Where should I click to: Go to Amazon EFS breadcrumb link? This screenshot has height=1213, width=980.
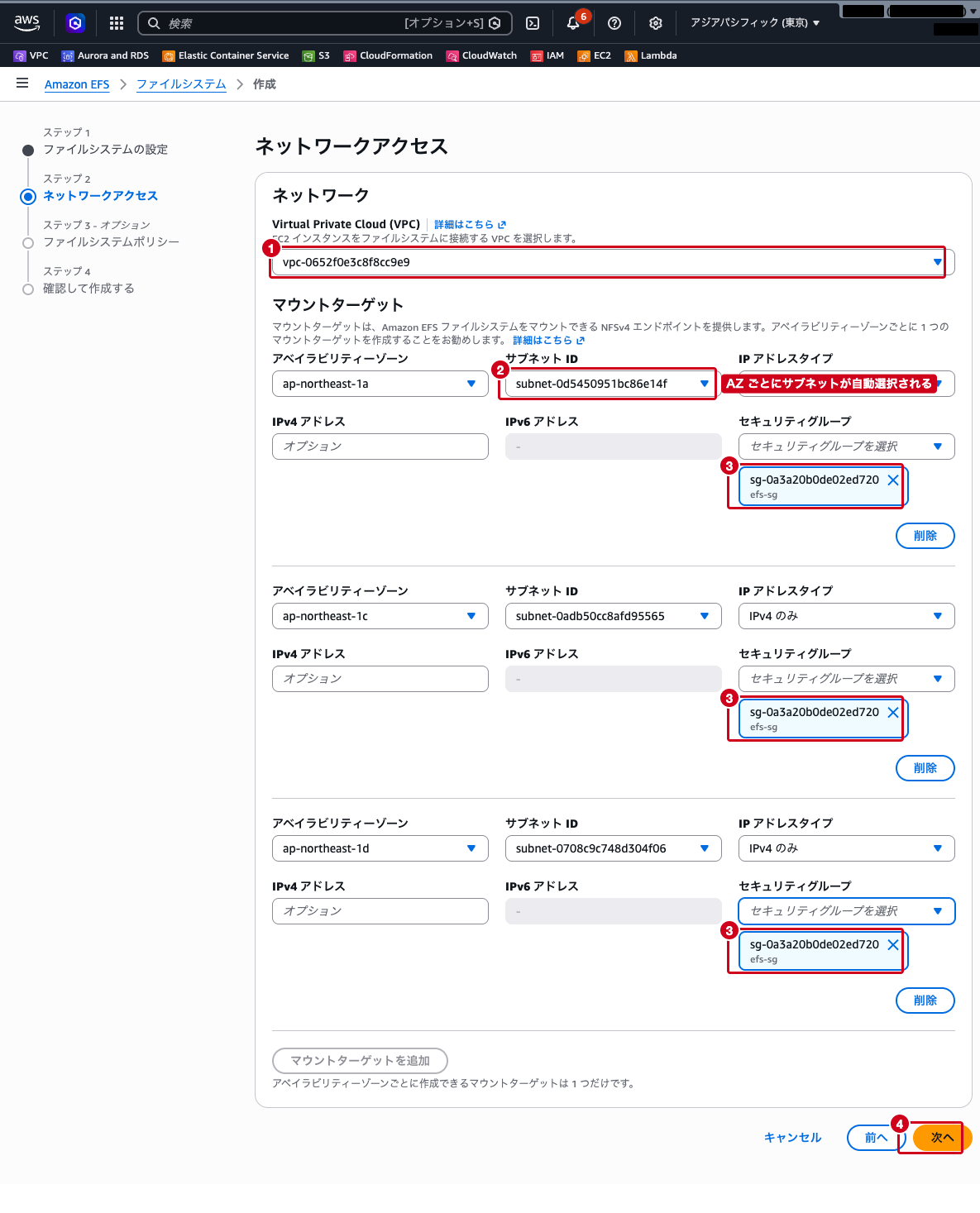point(77,84)
